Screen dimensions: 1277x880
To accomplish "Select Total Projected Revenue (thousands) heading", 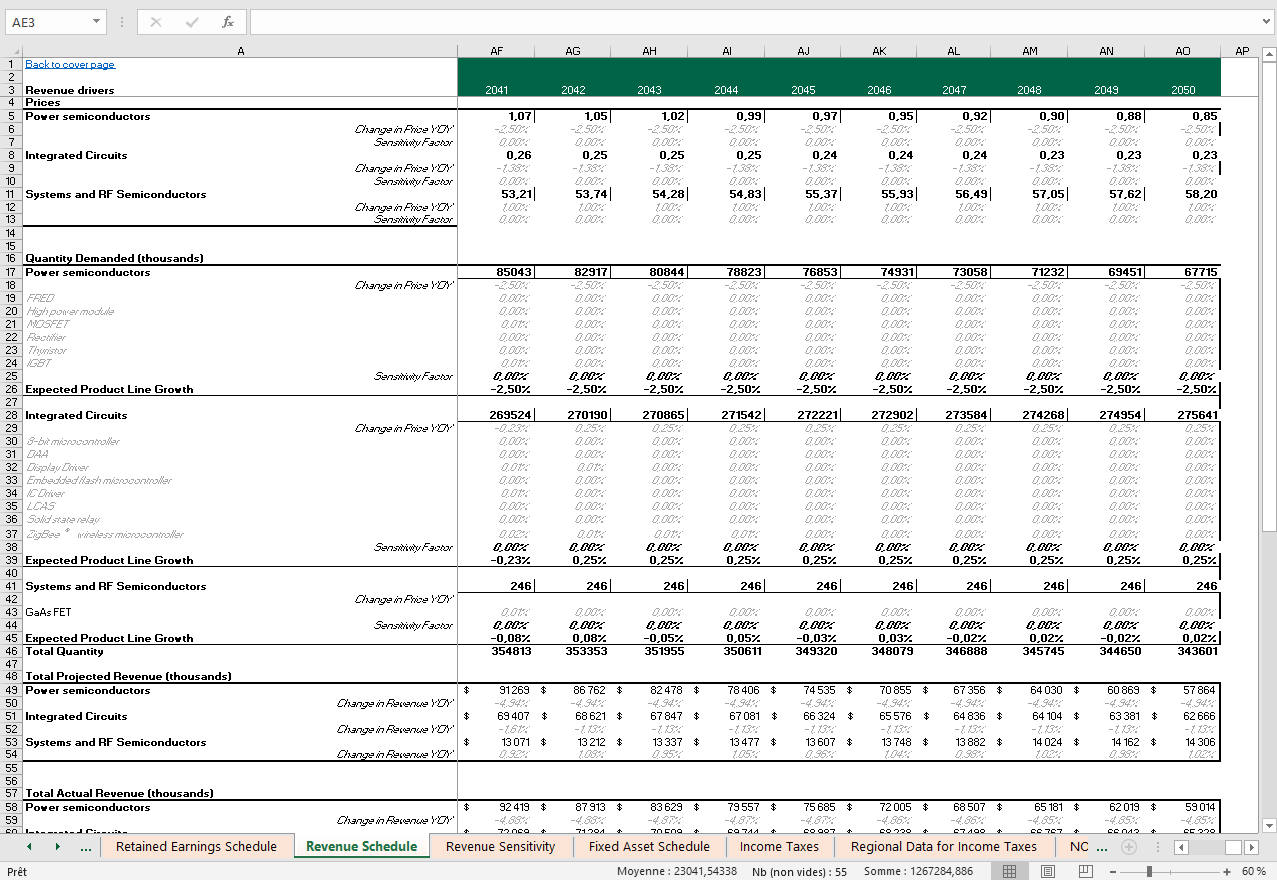I will [240, 677].
